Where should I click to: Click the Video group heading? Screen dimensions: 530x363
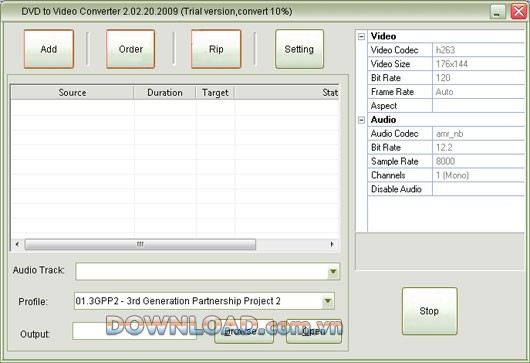(x=383, y=36)
